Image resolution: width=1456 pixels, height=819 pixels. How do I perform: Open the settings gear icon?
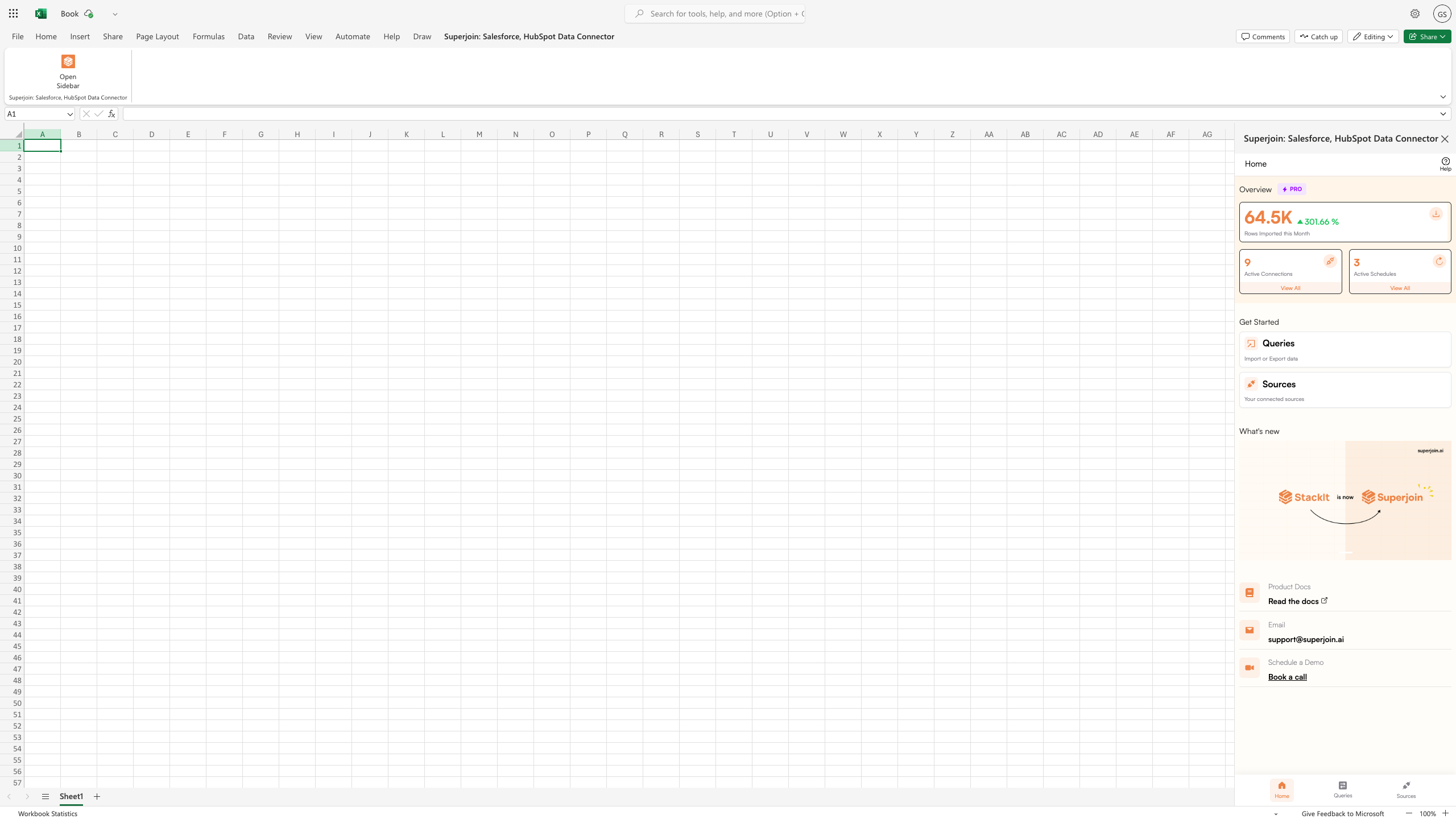[x=1414, y=14]
